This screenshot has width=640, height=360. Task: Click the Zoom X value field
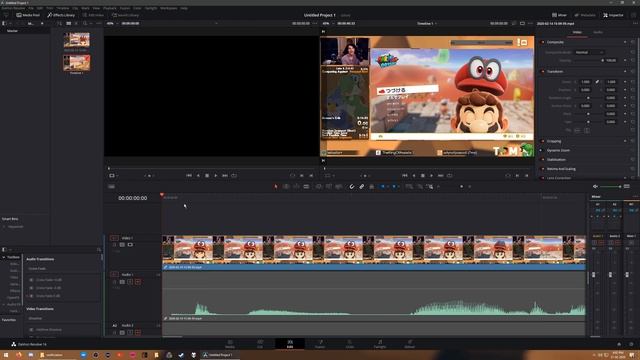click(x=585, y=82)
